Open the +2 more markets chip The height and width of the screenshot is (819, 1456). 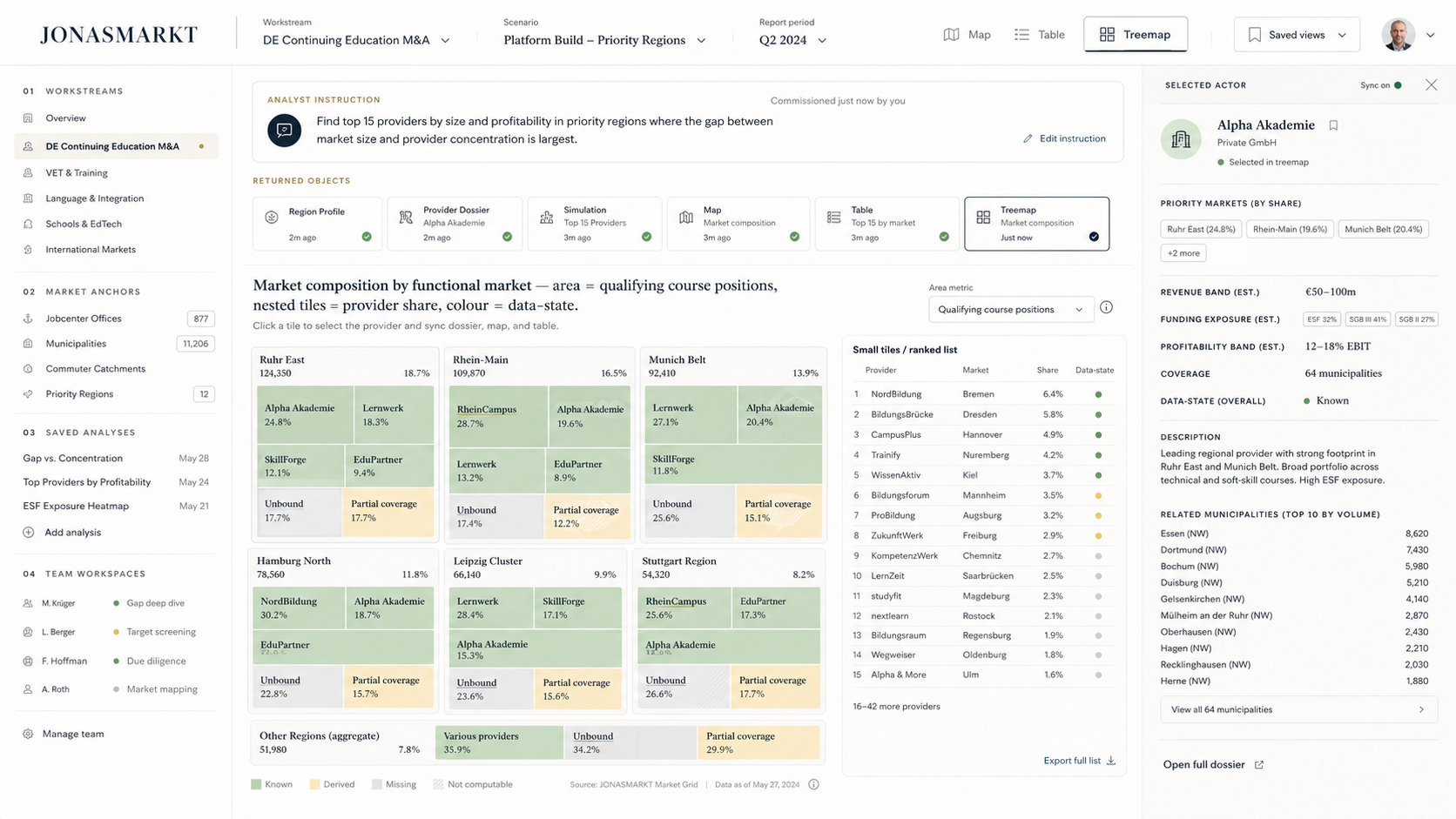[x=1183, y=253]
